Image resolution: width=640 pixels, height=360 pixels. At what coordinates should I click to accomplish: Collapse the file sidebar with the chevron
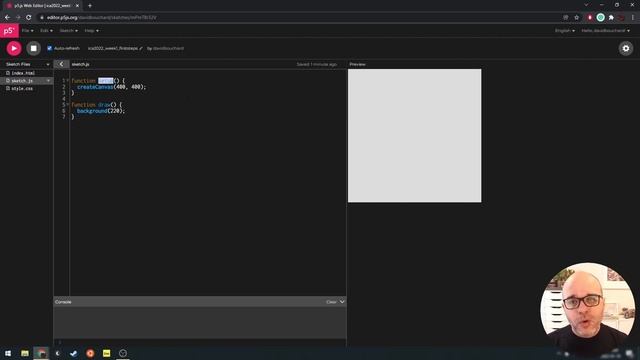(61, 64)
